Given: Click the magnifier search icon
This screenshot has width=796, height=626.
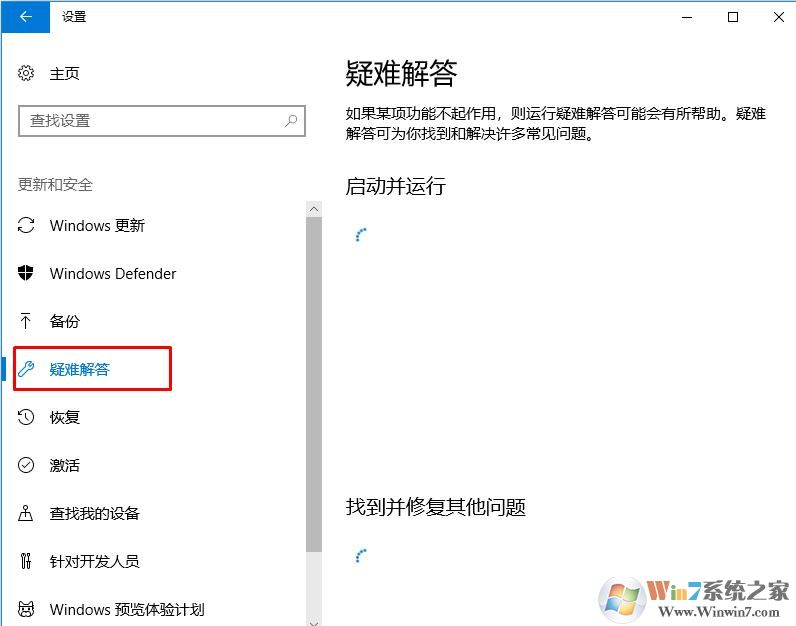Looking at the screenshot, I should 291,121.
